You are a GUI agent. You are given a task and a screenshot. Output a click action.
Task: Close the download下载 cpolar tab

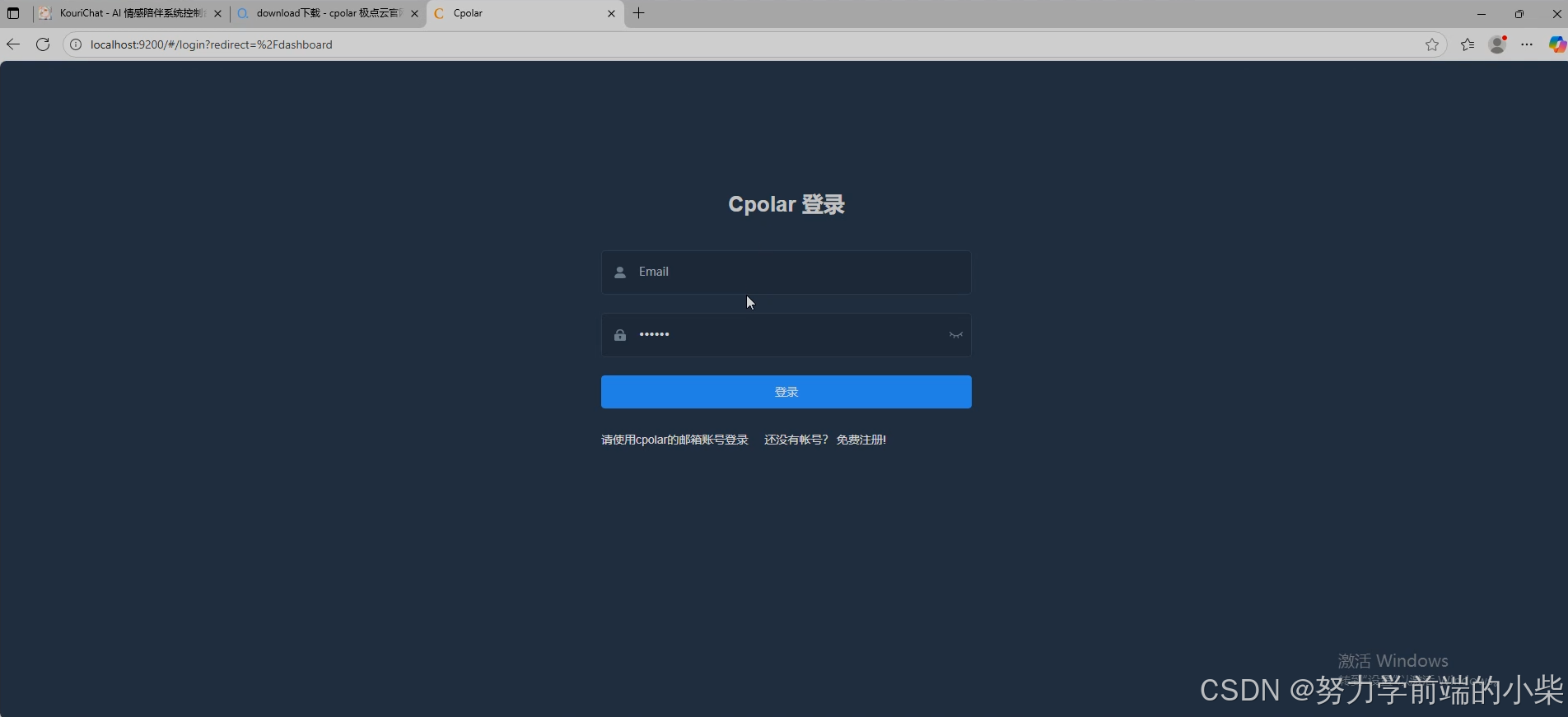(x=414, y=13)
